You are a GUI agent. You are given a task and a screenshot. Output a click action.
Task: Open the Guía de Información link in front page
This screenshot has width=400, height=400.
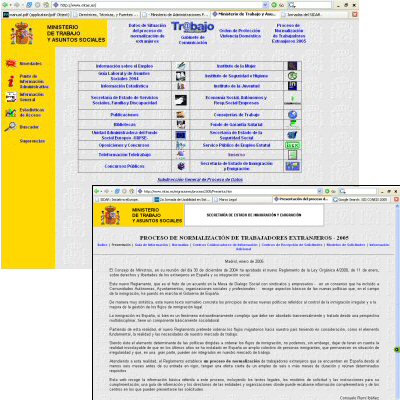[x=151, y=245]
